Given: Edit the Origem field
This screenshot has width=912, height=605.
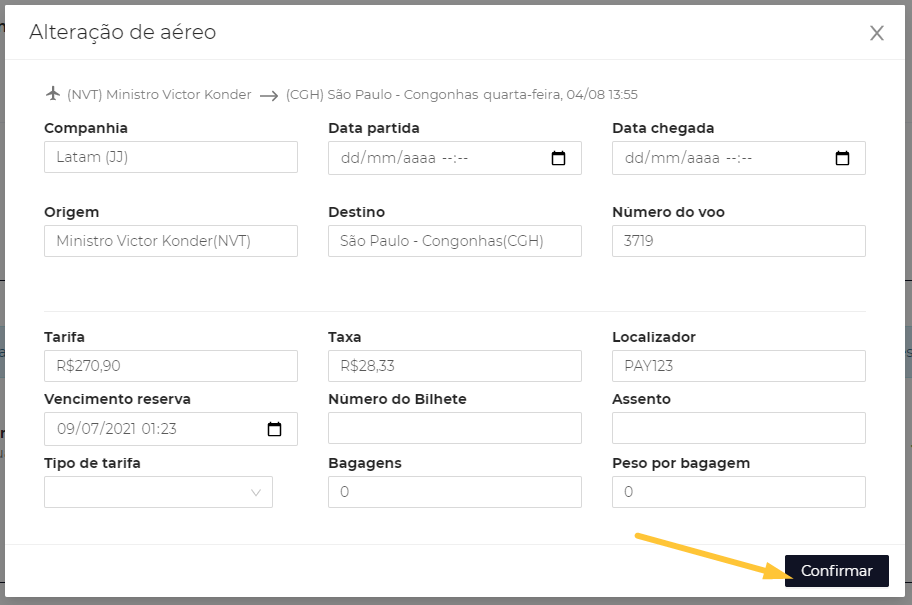Looking at the screenshot, I should pos(171,241).
